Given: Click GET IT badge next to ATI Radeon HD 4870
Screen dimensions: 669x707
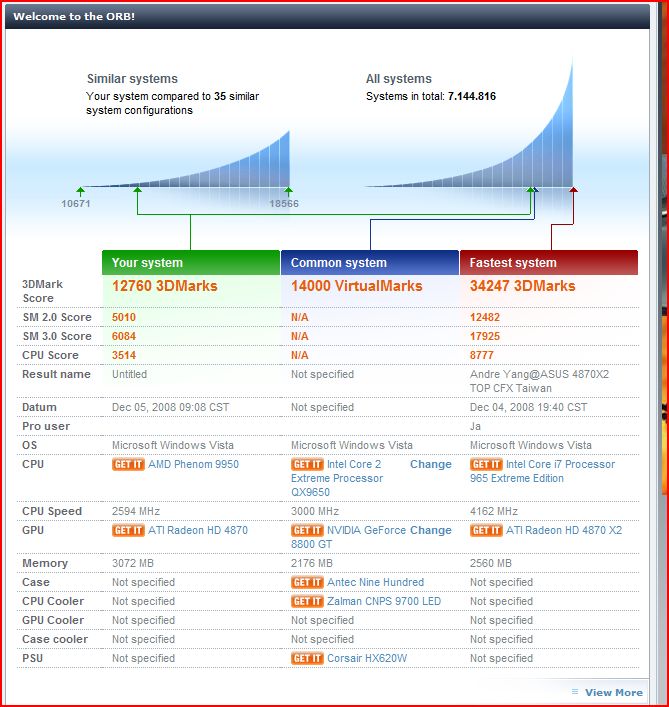Looking at the screenshot, I should (x=128, y=530).
